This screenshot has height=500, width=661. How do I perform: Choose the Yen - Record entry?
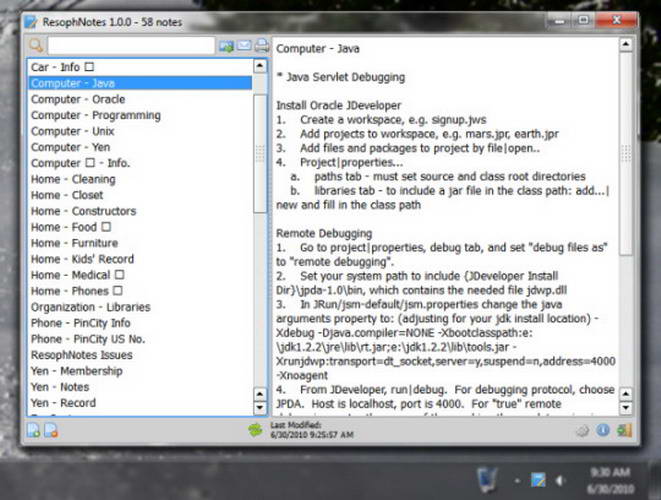(x=140, y=403)
